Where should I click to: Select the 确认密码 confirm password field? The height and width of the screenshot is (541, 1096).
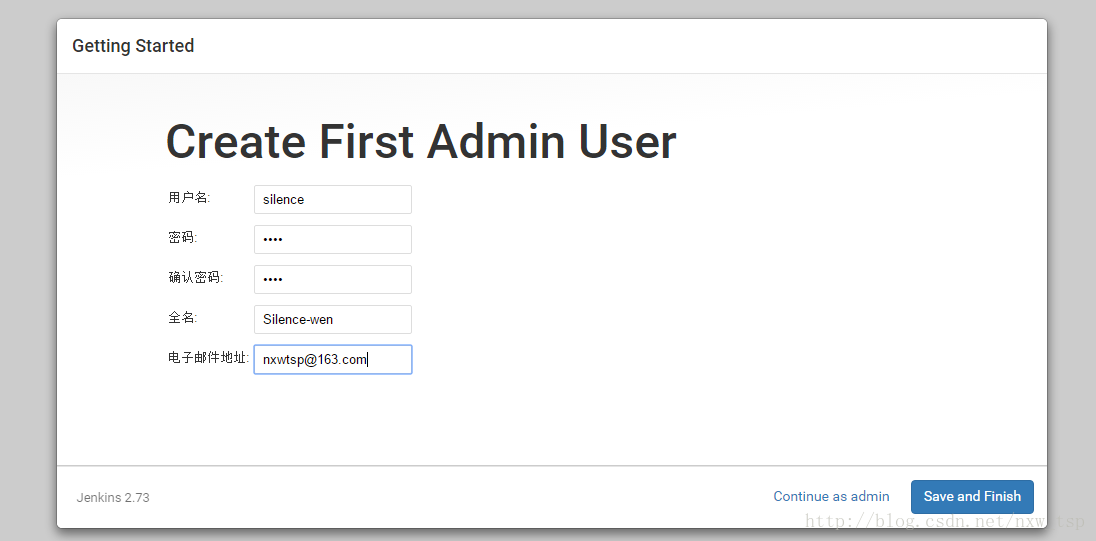333,279
